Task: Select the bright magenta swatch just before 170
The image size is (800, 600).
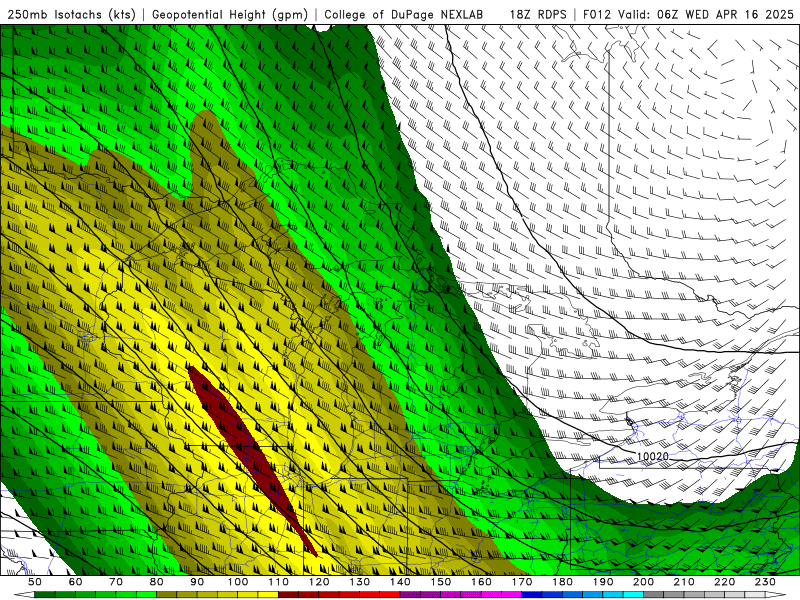Action: [x=512, y=594]
